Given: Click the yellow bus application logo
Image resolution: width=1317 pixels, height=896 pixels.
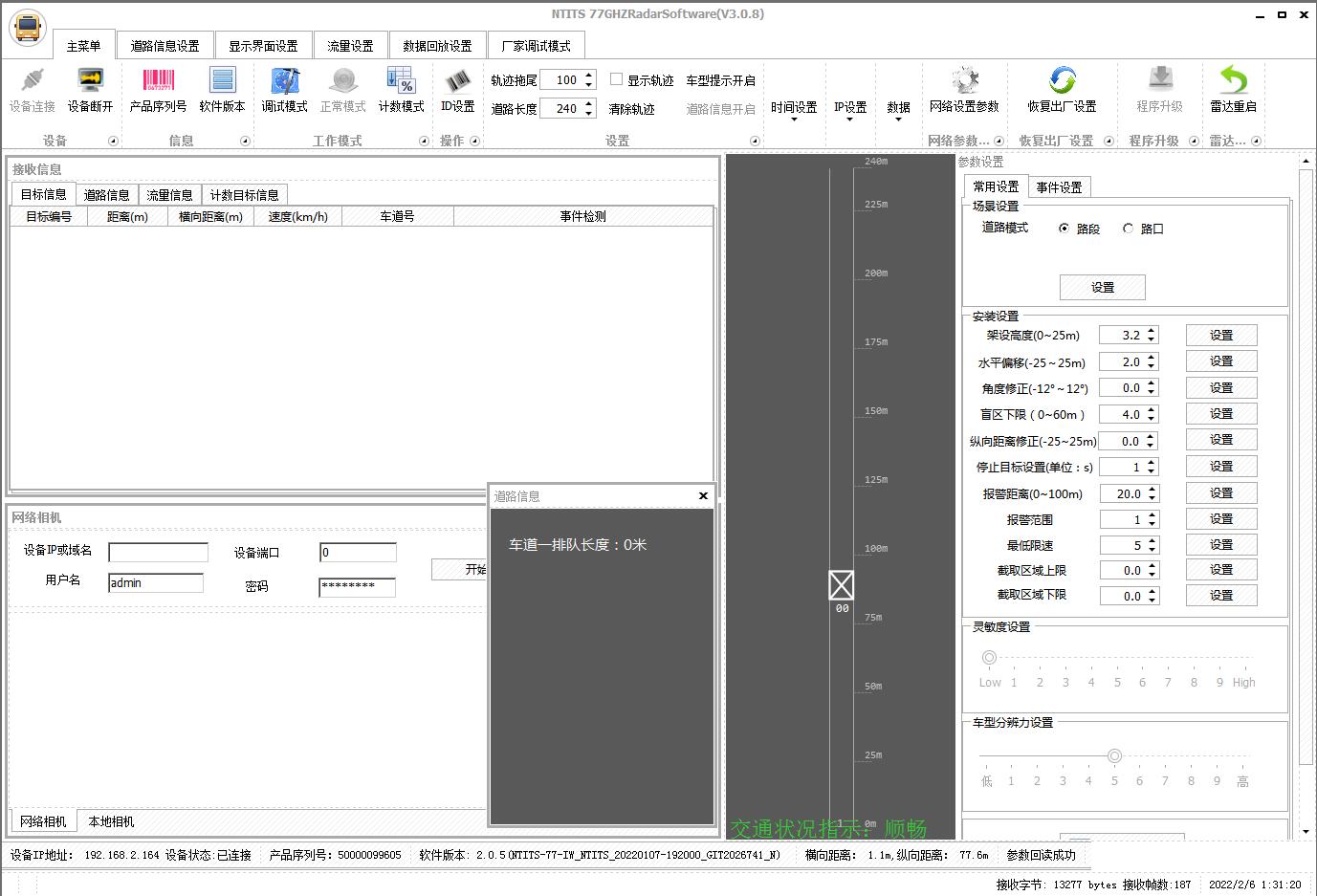Looking at the screenshot, I should [28, 29].
